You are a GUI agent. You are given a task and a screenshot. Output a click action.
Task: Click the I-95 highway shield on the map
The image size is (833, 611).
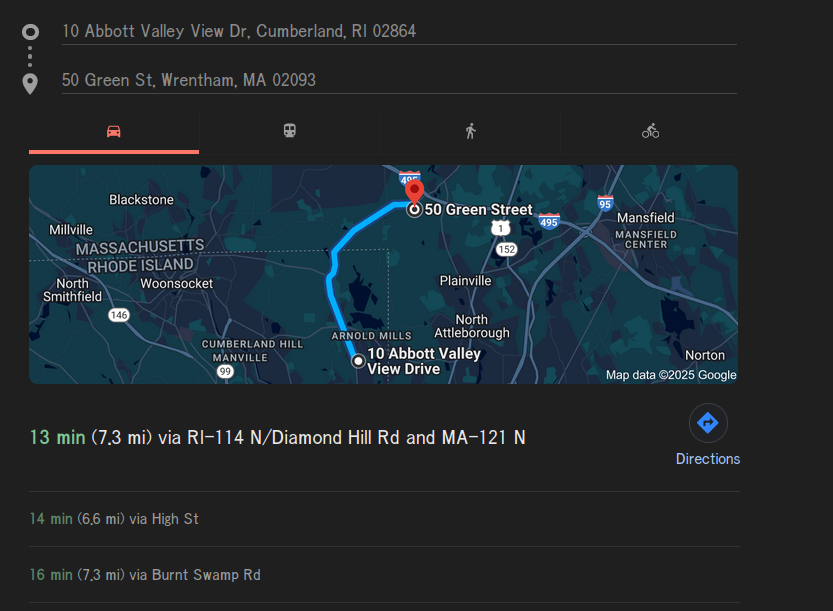tap(605, 203)
